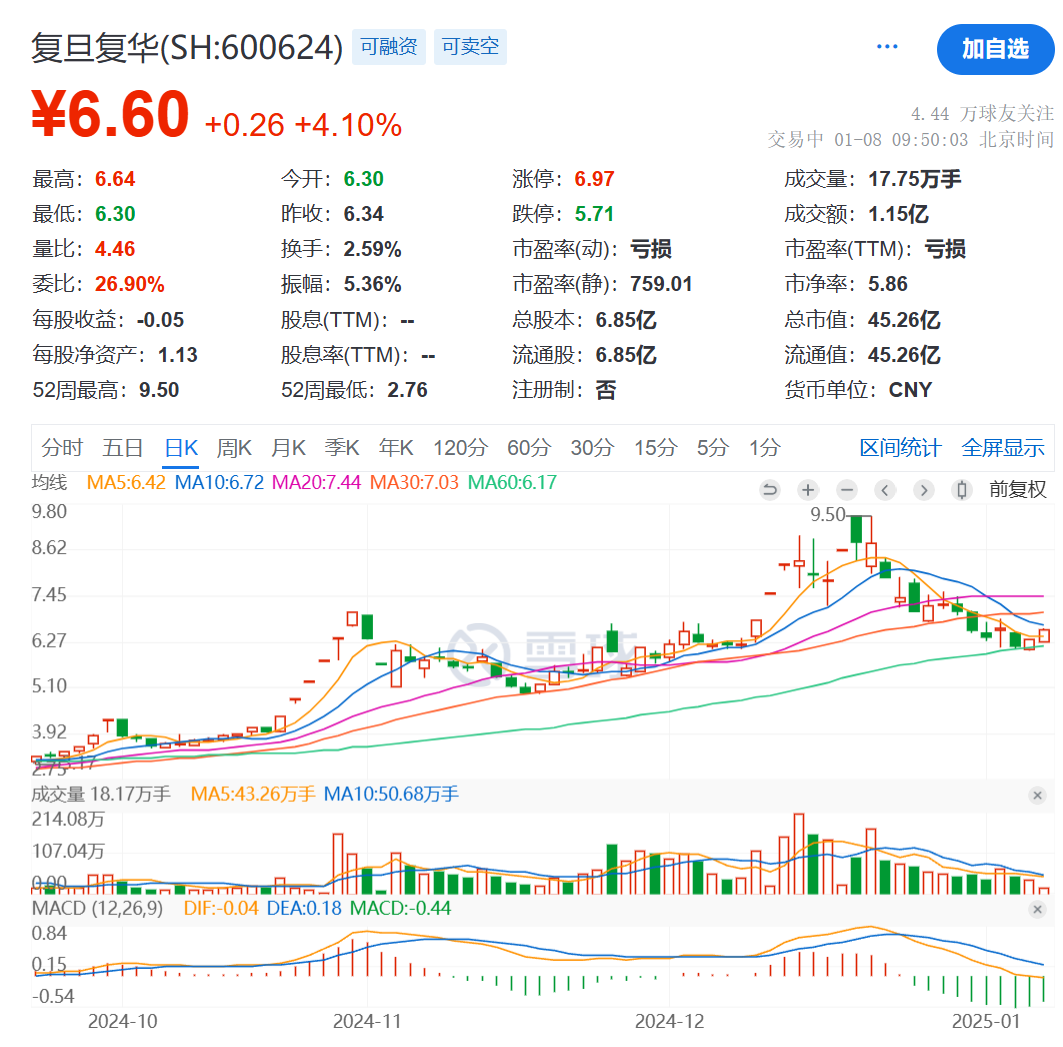
Task: Click the 跌停 value 5.71
Action: pyautogui.click(x=594, y=214)
